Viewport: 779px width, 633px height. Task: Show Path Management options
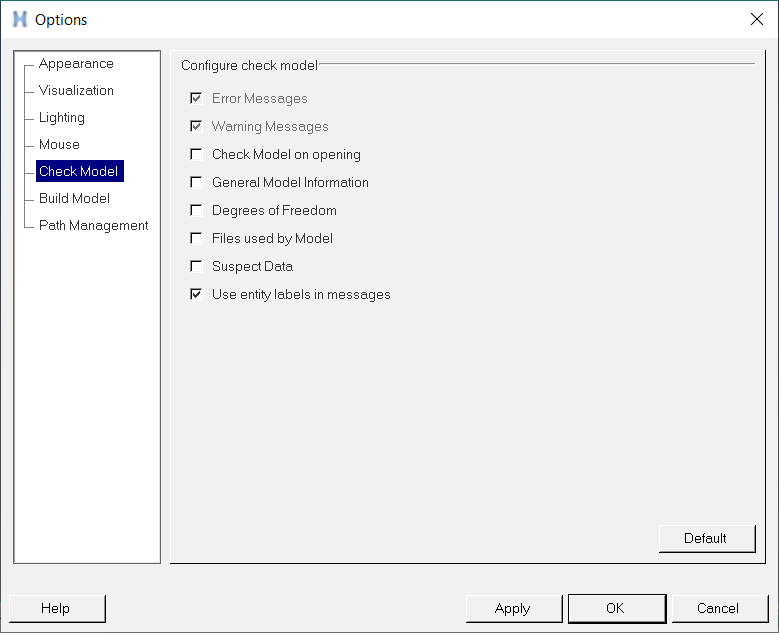tap(93, 226)
